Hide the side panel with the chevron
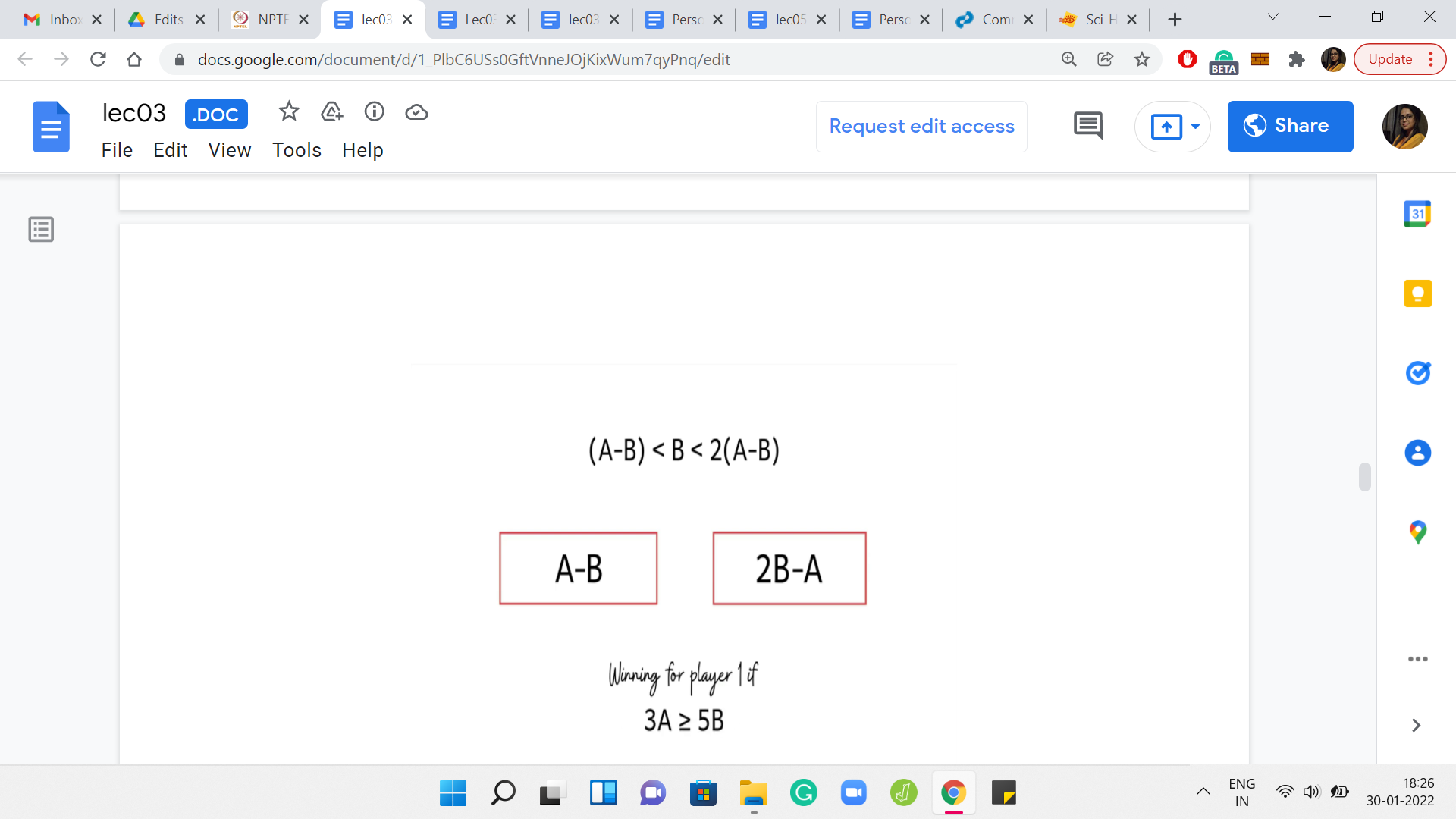This screenshot has height=819, width=1456. click(1415, 726)
